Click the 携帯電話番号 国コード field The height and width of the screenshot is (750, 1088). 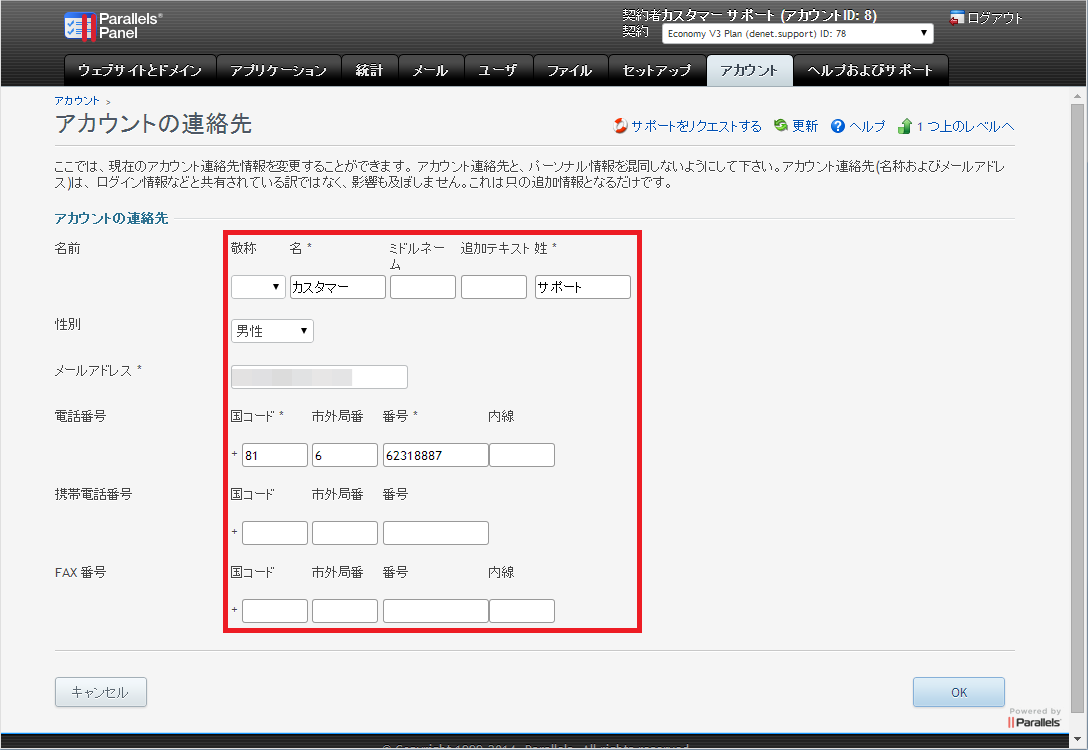275,533
